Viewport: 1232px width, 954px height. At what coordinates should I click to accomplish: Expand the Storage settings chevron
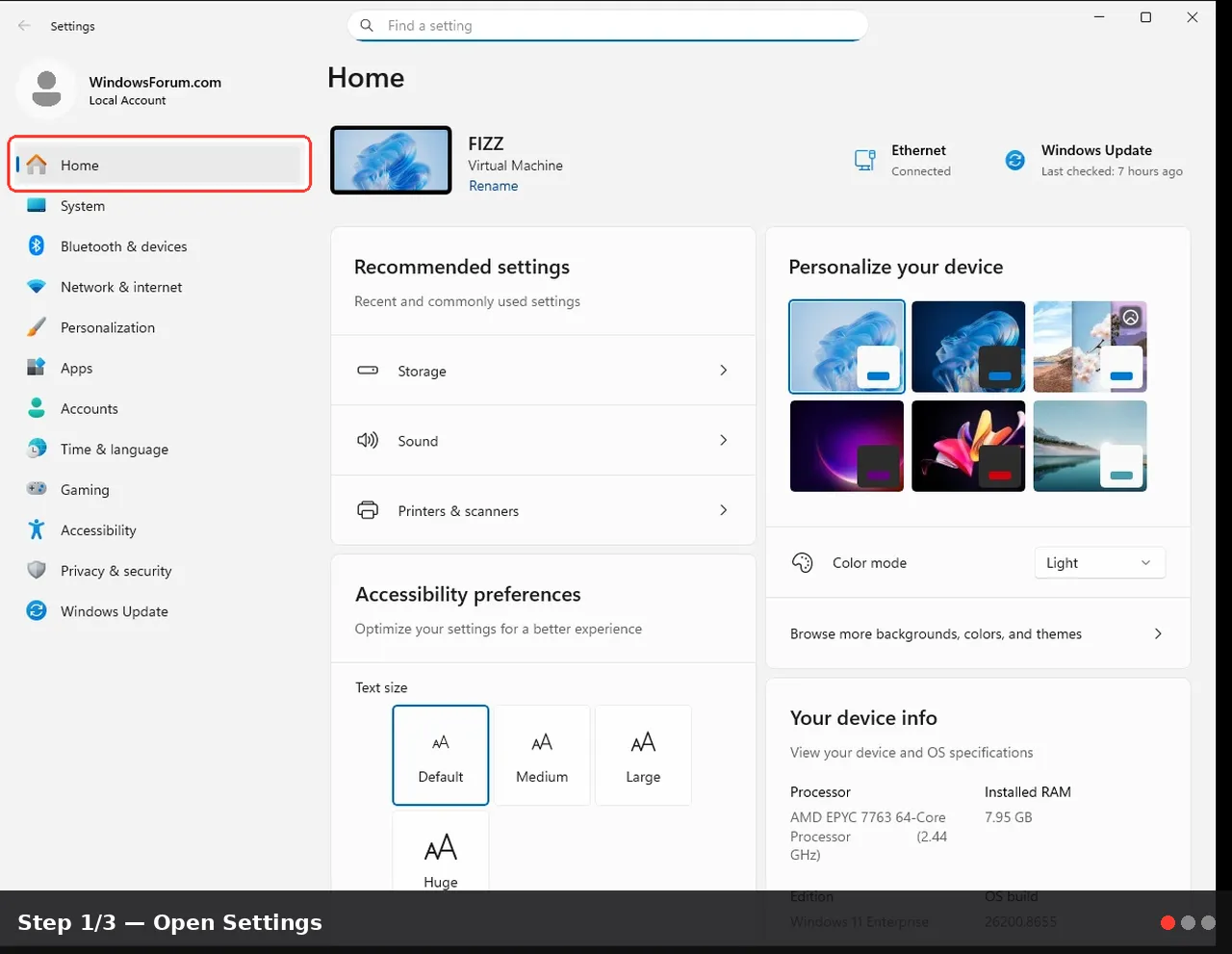(x=724, y=371)
